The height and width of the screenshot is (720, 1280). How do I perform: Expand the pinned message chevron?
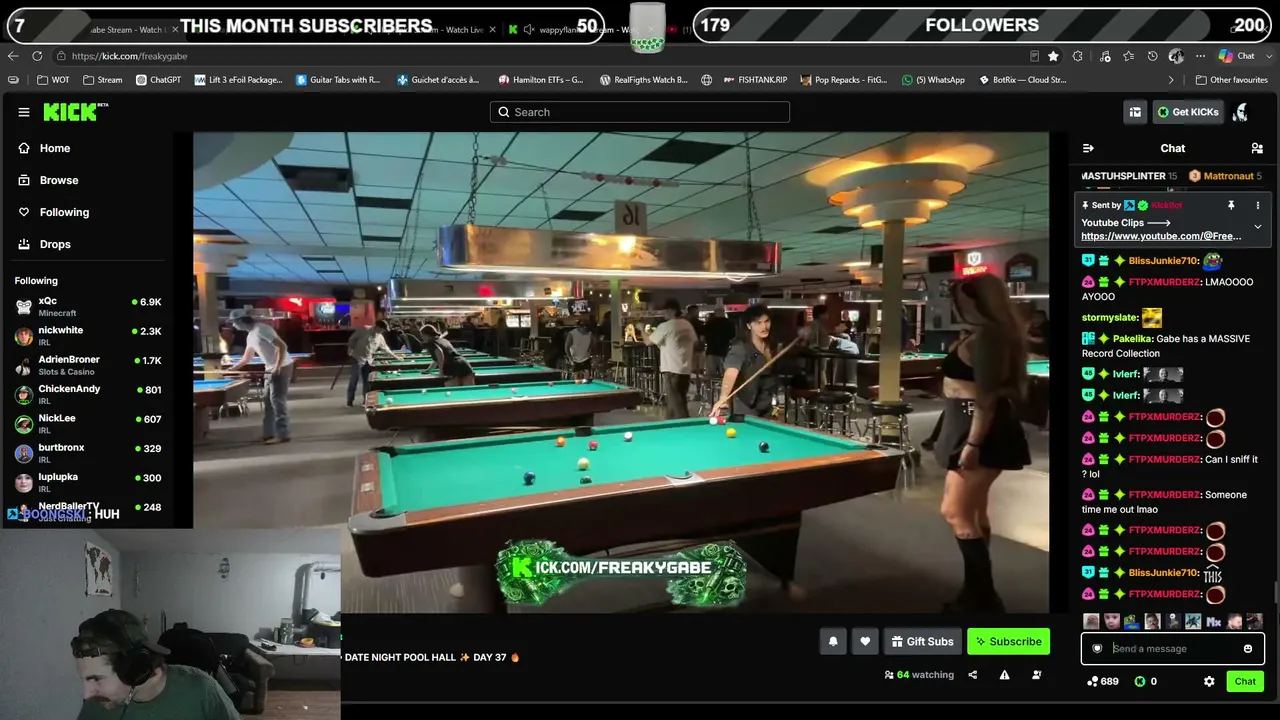1258,227
